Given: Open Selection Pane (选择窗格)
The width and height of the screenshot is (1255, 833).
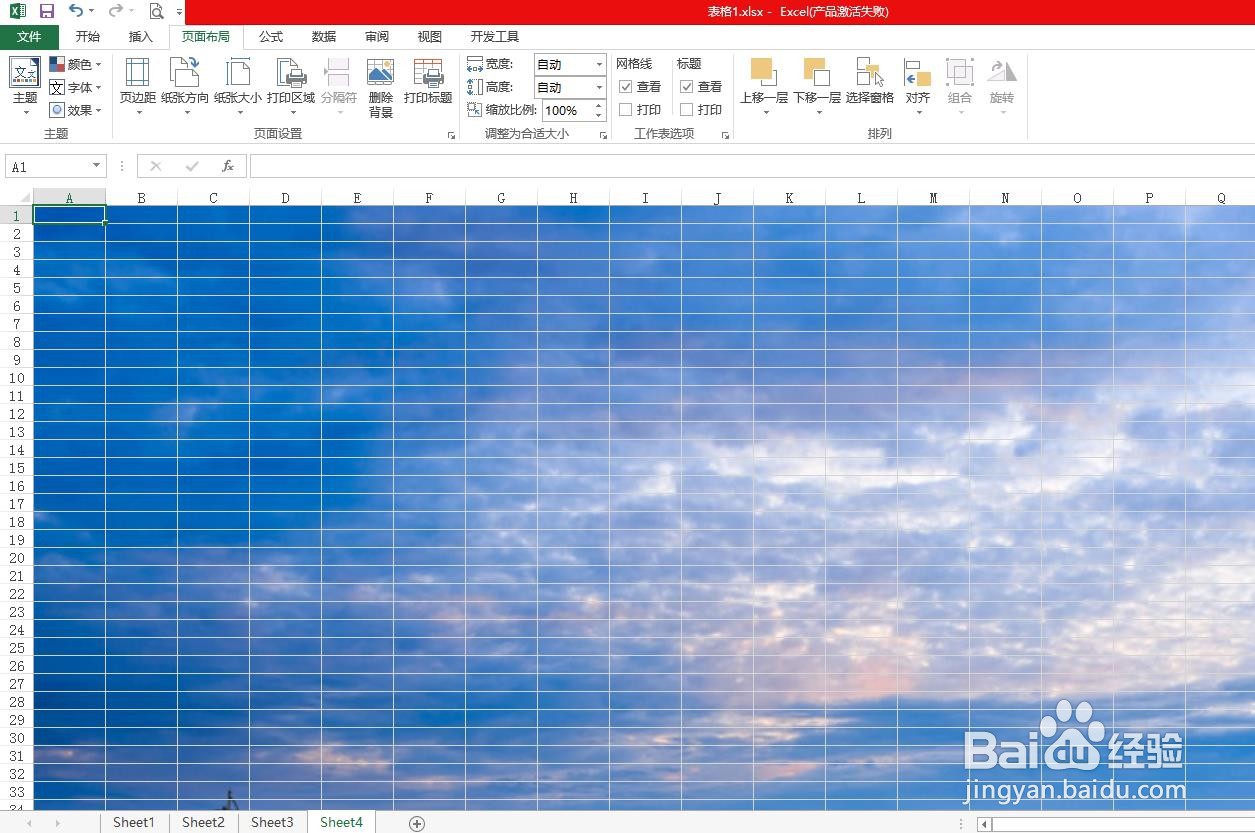Looking at the screenshot, I should tap(870, 82).
